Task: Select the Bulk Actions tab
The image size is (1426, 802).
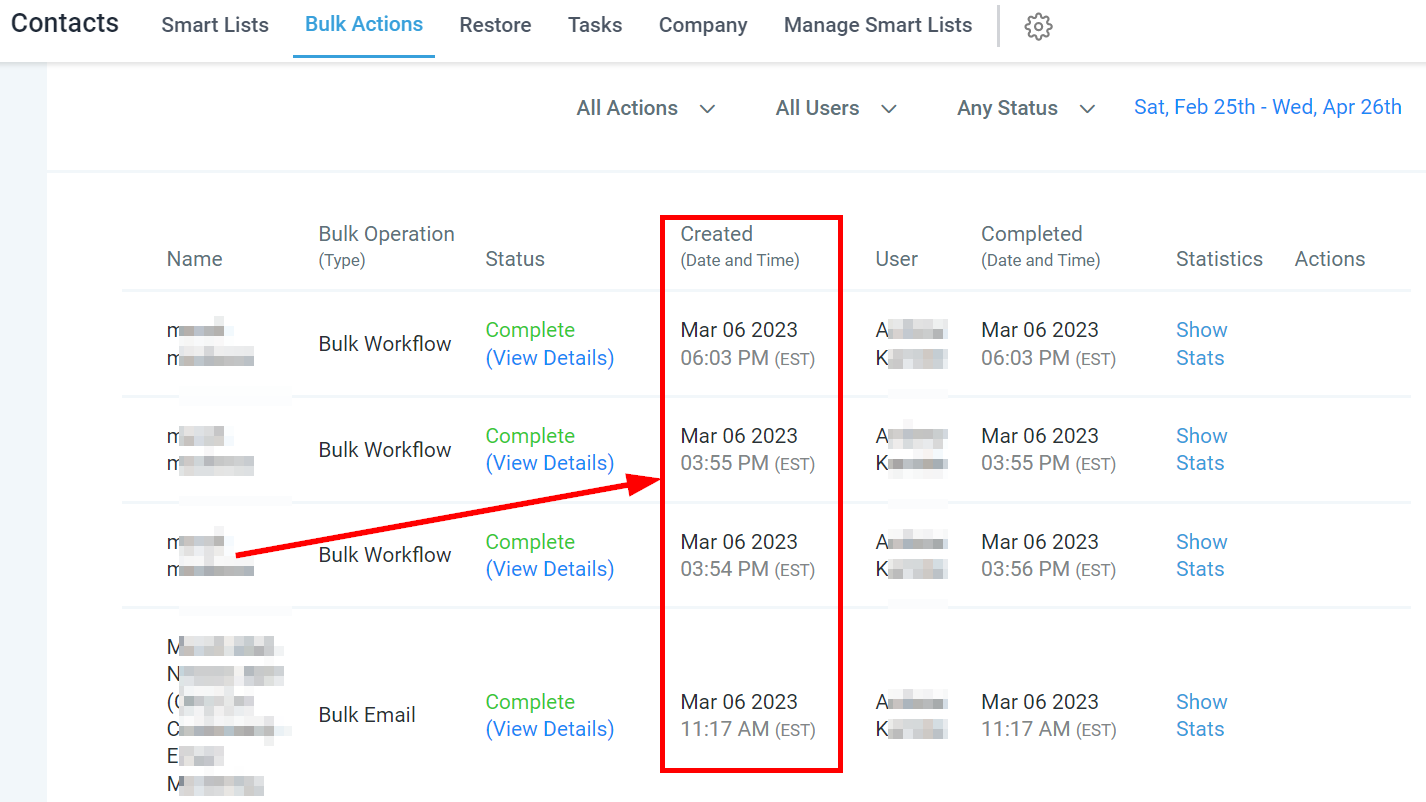Action: pyautogui.click(x=364, y=24)
